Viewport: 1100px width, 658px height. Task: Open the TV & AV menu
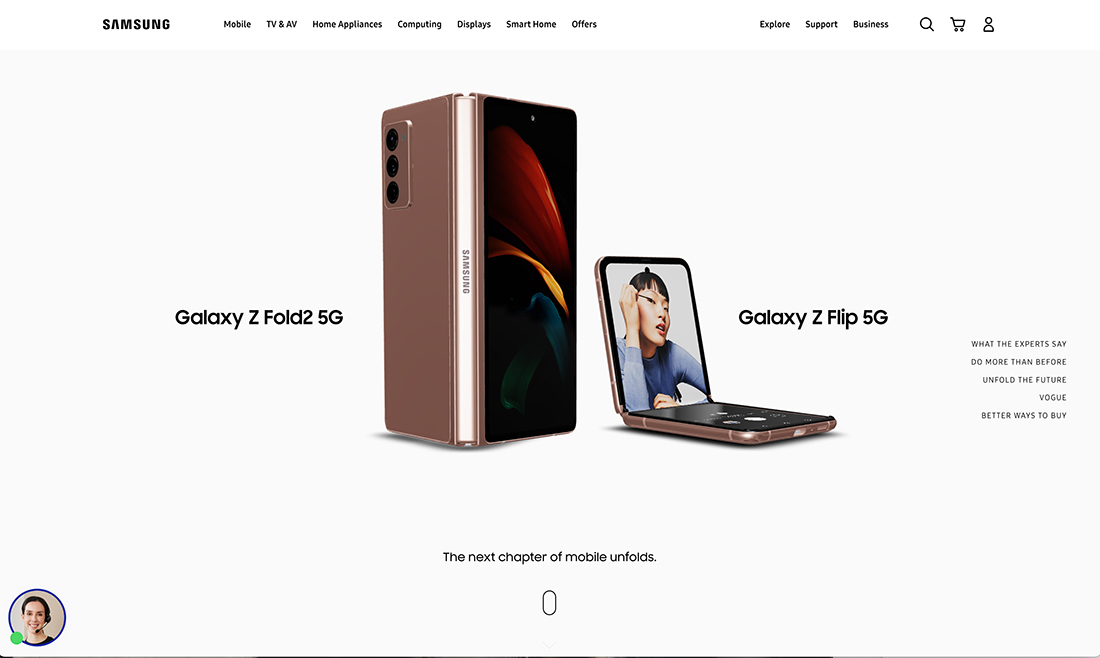coord(281,25)
